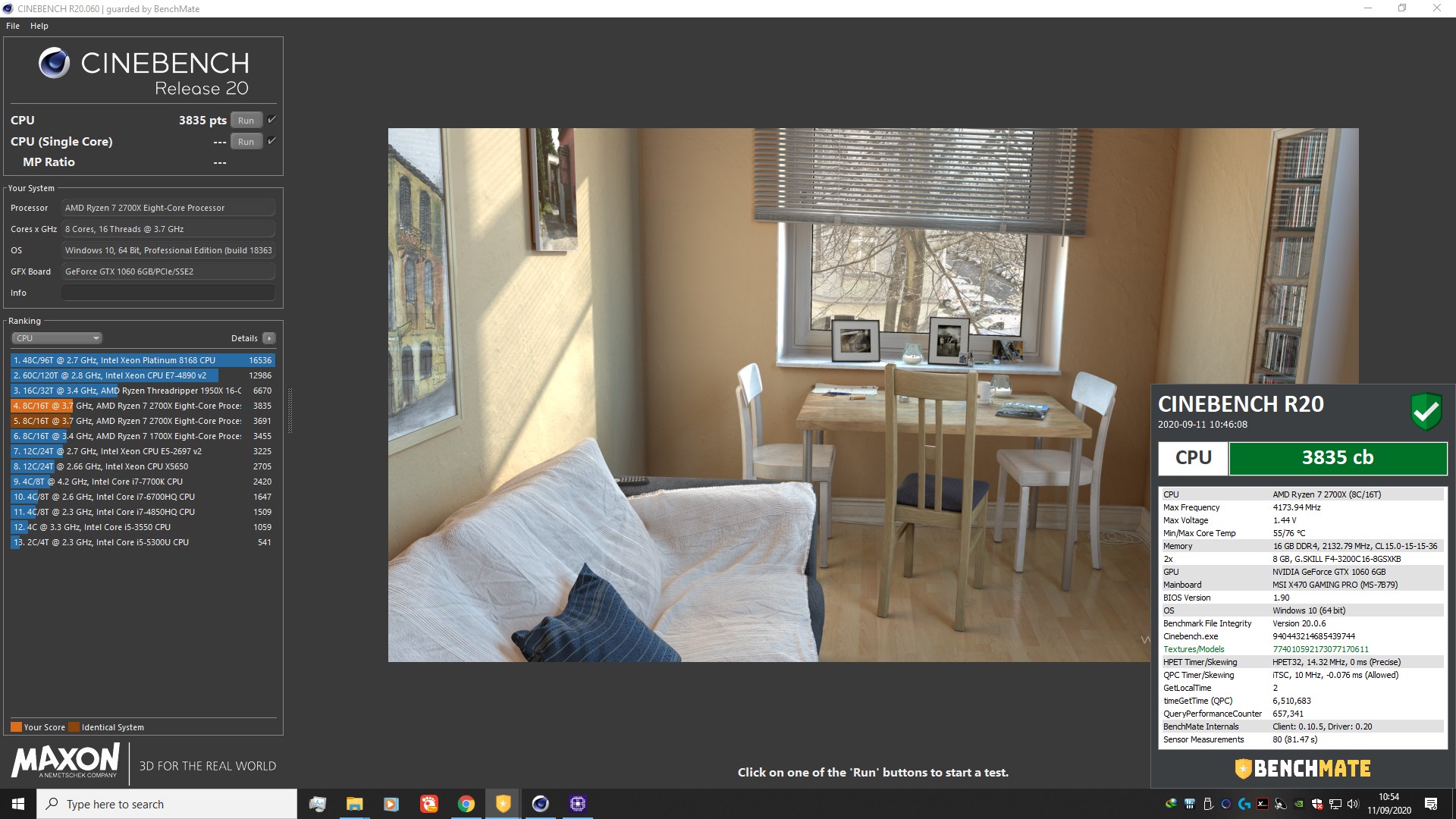The height and width of the screenshot is (819, 1456).
Task: Select ranking row Core i7-6700HQ
Action: click(x=143, y=497)
